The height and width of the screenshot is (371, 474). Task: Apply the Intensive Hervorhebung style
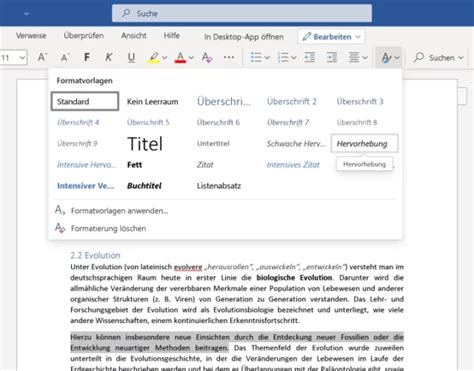(x=86, y=165)
